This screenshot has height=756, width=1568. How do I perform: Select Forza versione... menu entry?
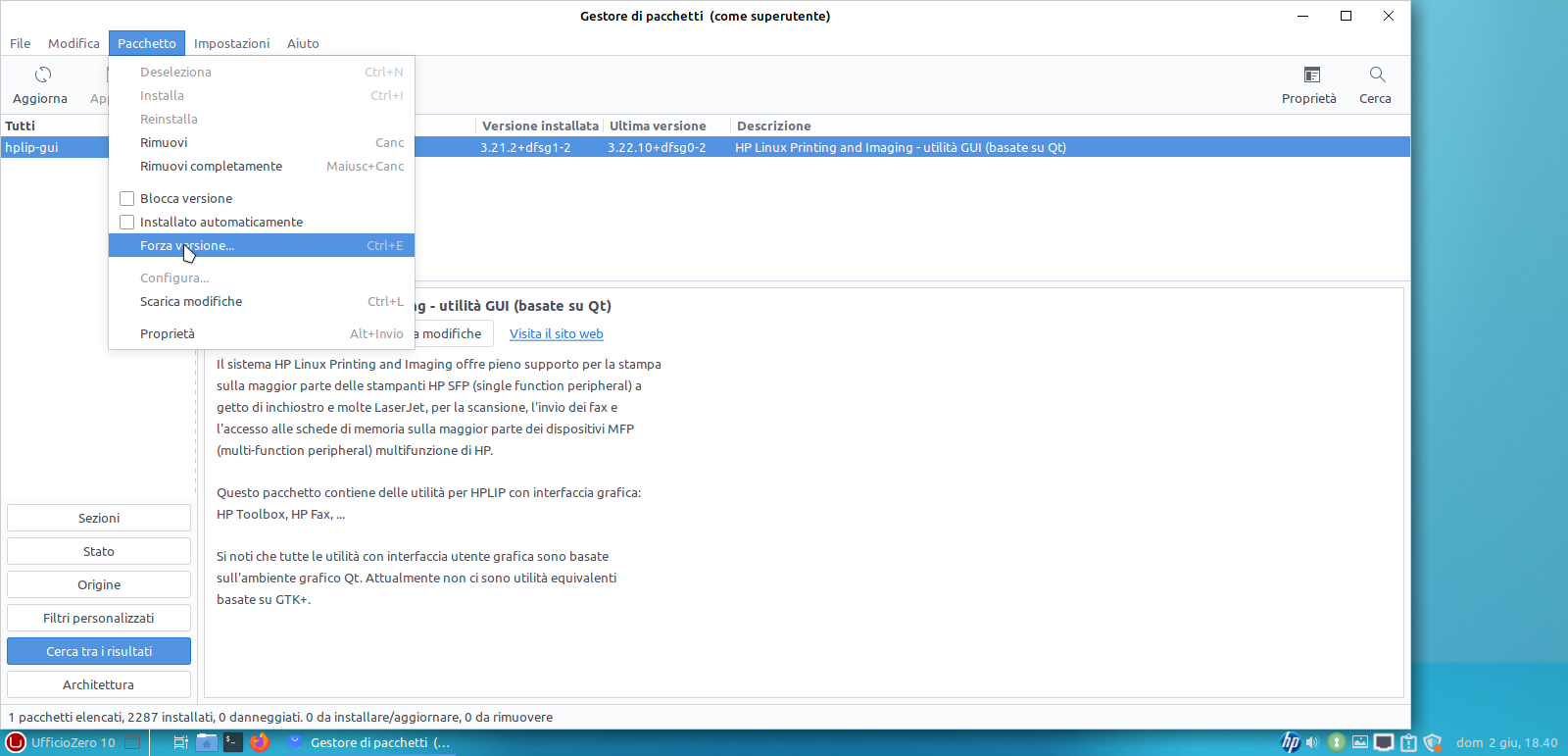(262, 245)
